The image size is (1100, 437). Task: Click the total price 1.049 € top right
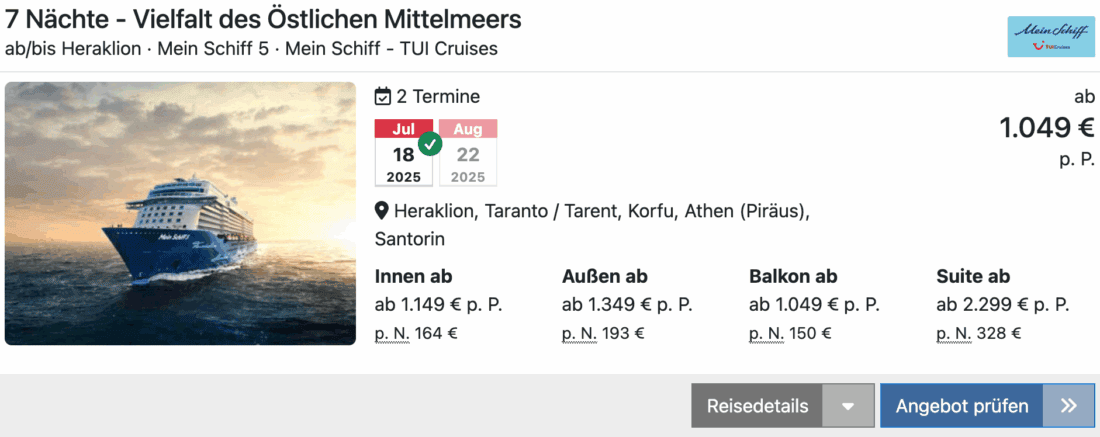(x=1047, y=128)
